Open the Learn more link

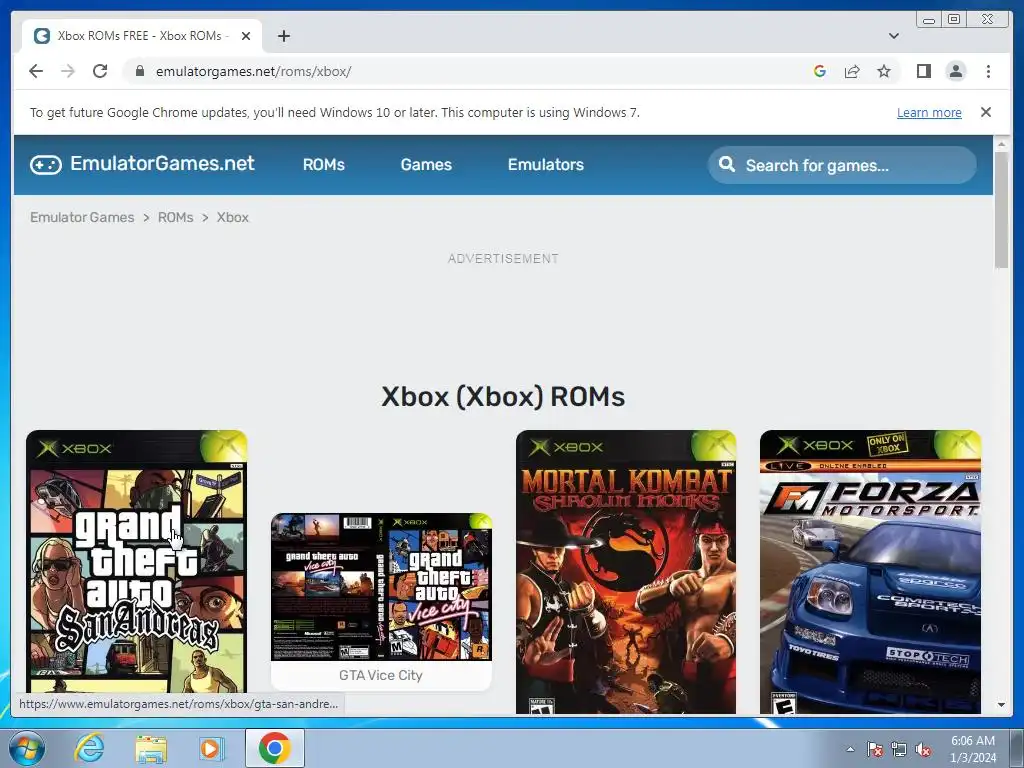(929, 112)
